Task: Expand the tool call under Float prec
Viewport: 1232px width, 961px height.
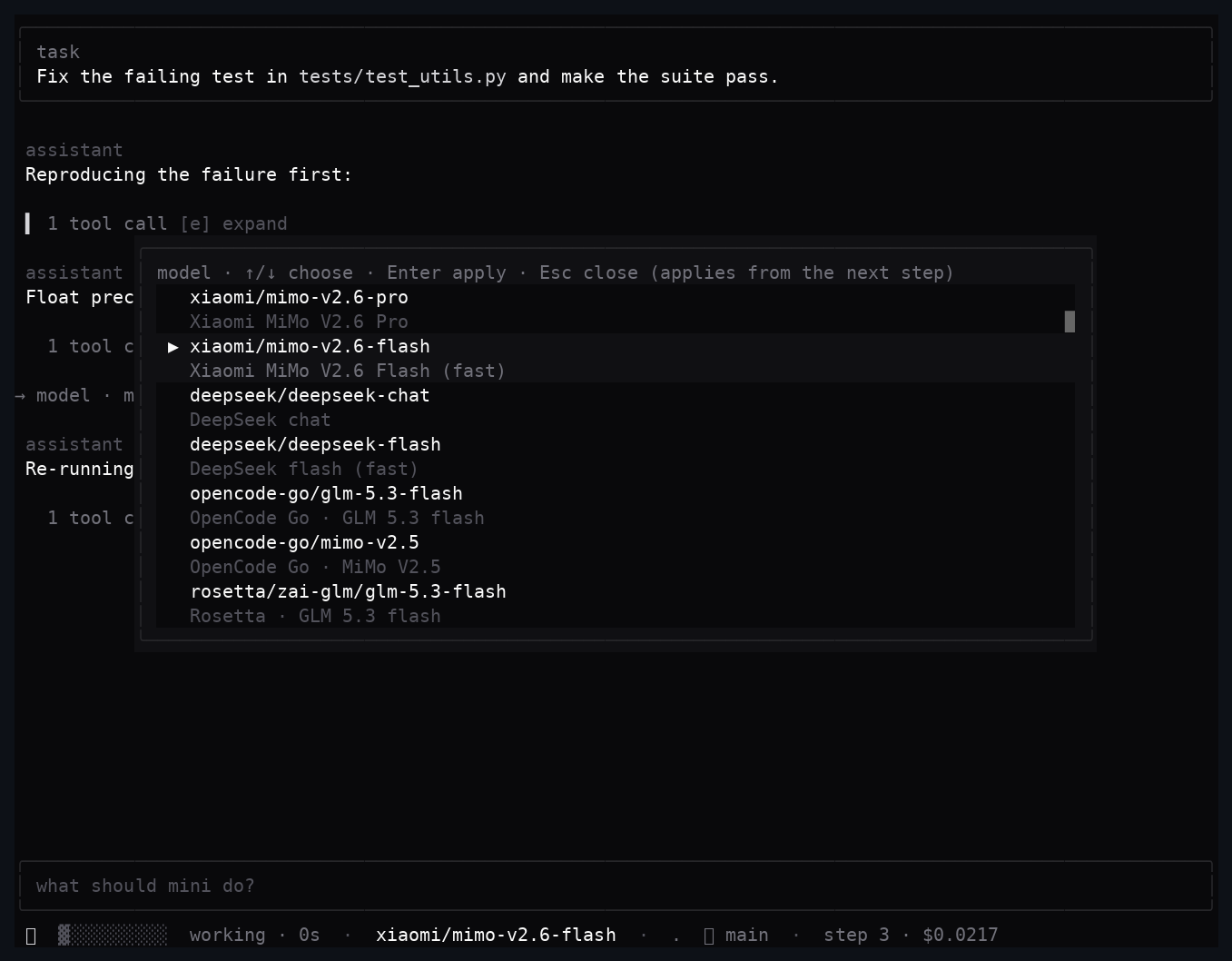Action: (91, 346)
